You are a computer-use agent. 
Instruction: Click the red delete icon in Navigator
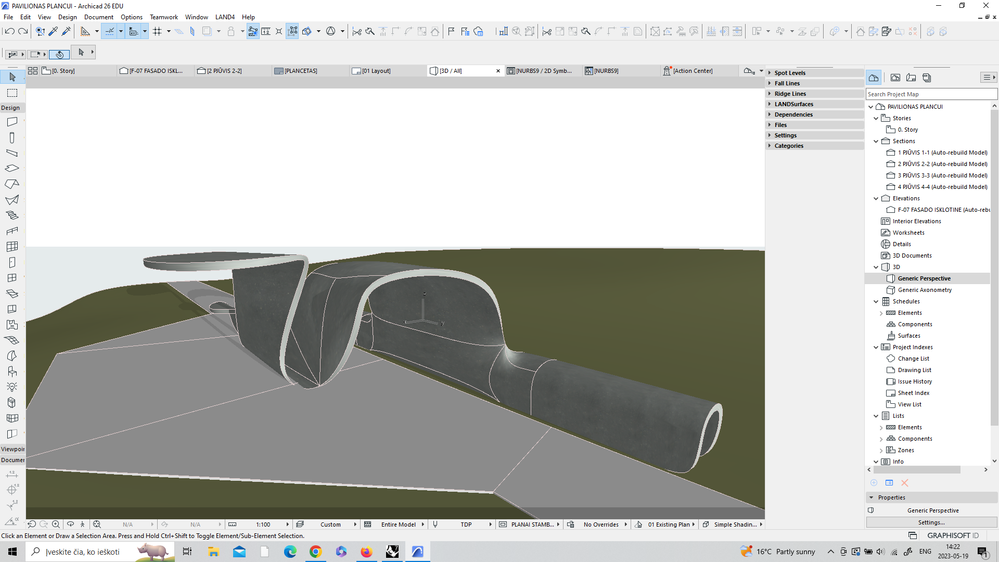pos(904,483)
